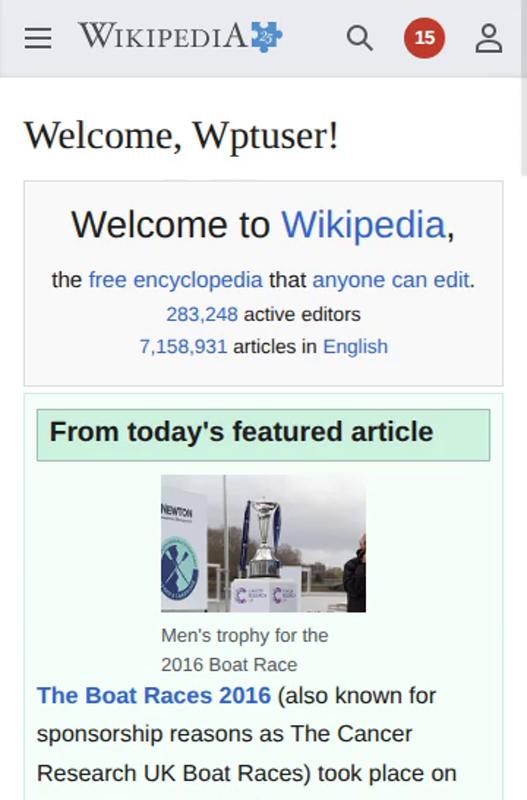Click the trophy image caption text
Screen dimensions: 527x800
[244, 650]
